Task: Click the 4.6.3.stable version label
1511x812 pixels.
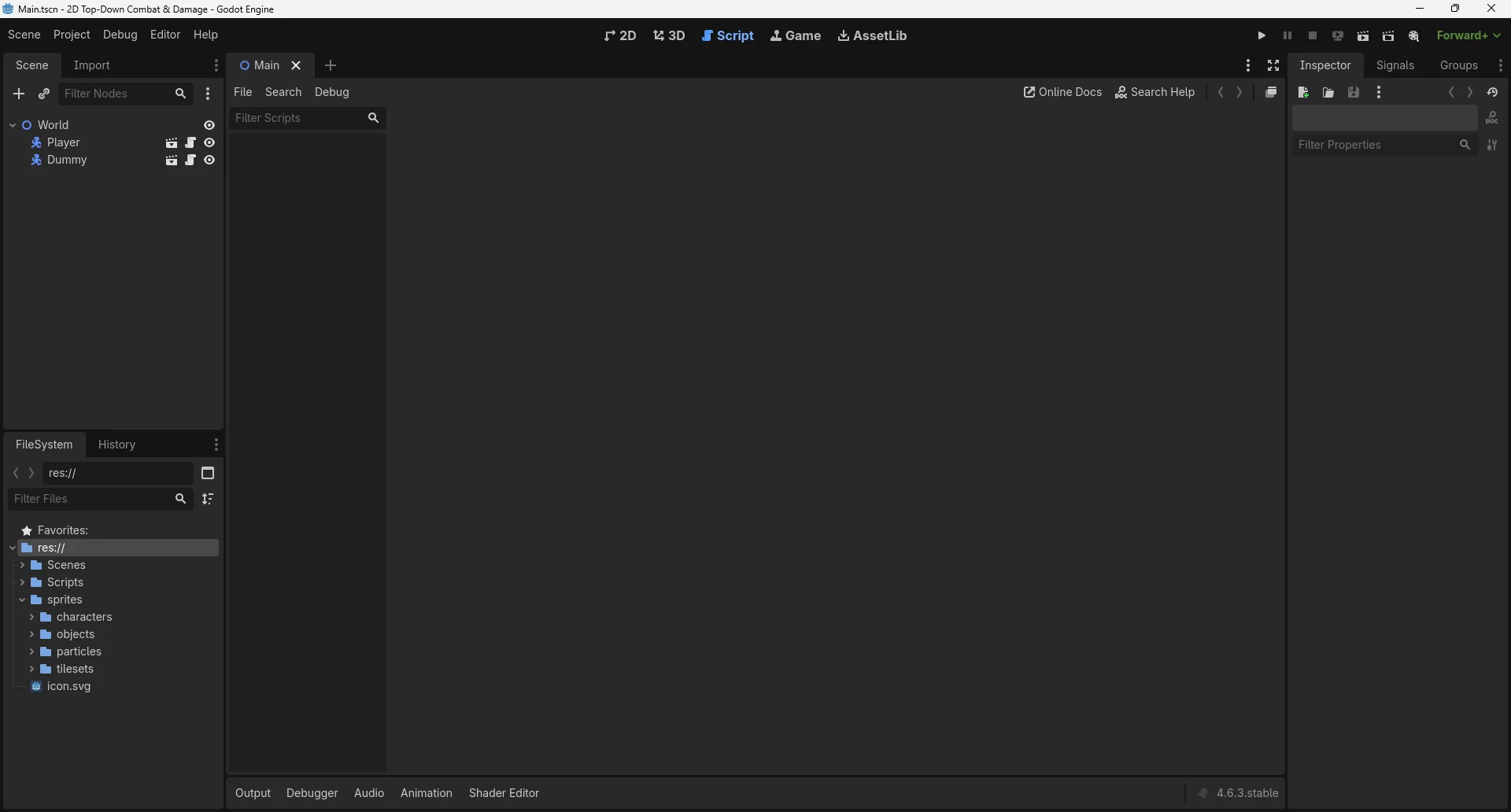Action: point(1247,793)
